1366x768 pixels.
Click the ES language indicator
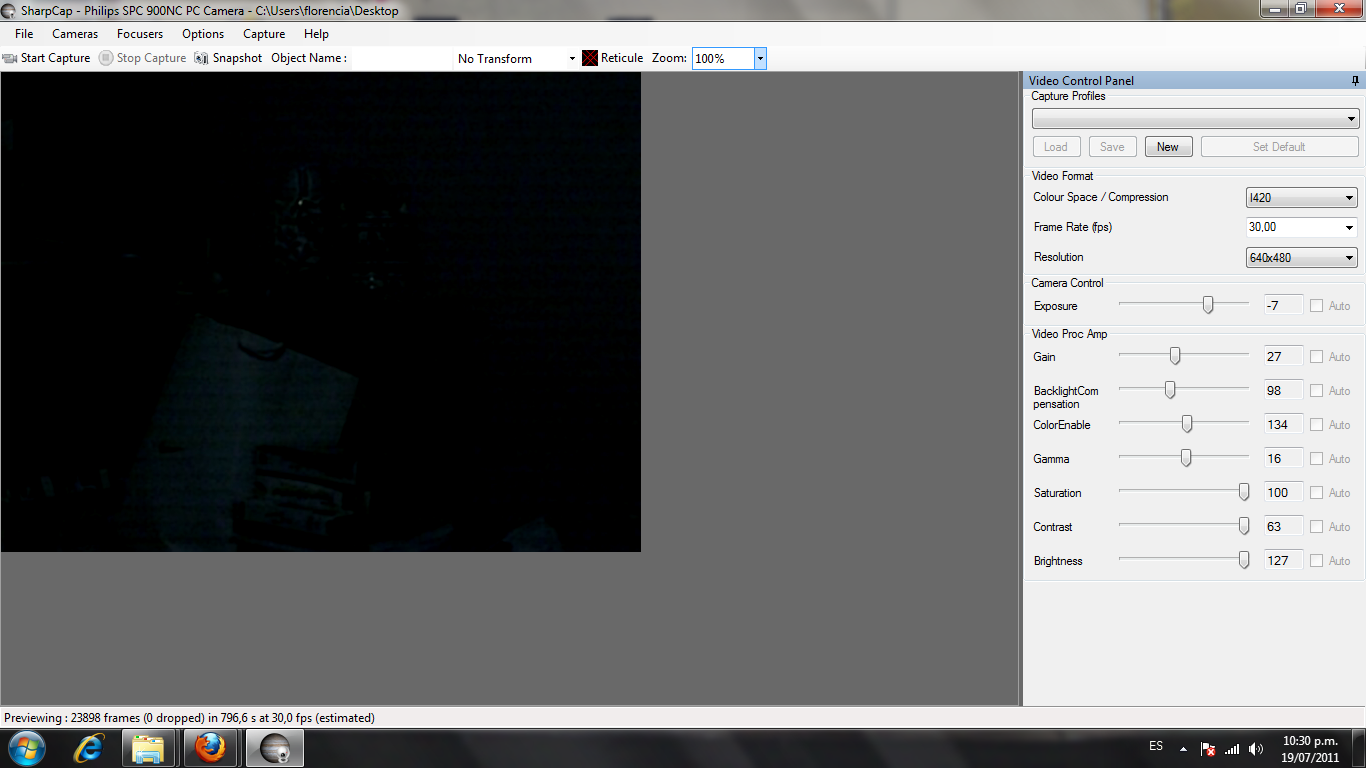[x=1156, y=746]
